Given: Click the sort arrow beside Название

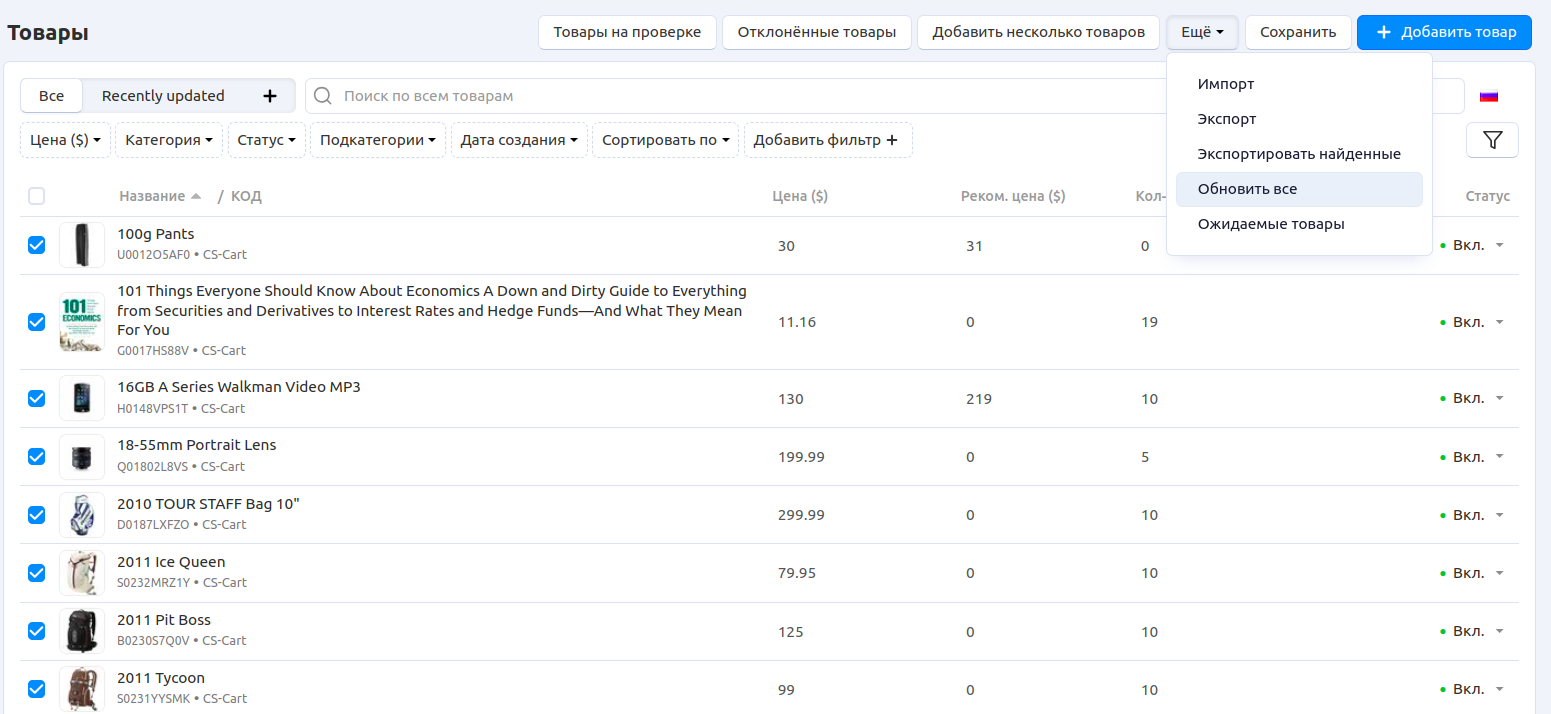Looking at the screenshot, I should [196, 196].
